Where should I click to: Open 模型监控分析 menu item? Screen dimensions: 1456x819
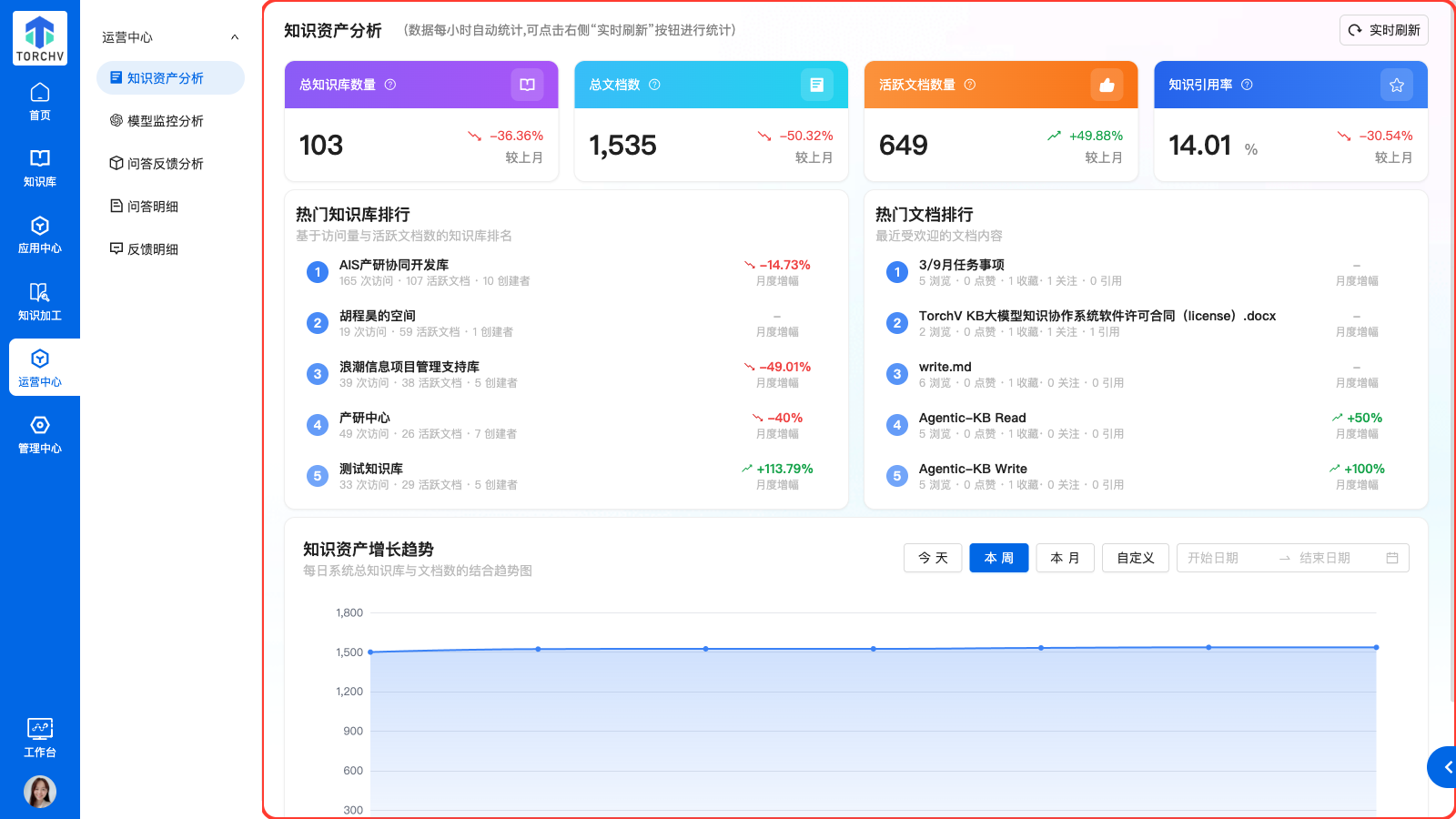166,121
